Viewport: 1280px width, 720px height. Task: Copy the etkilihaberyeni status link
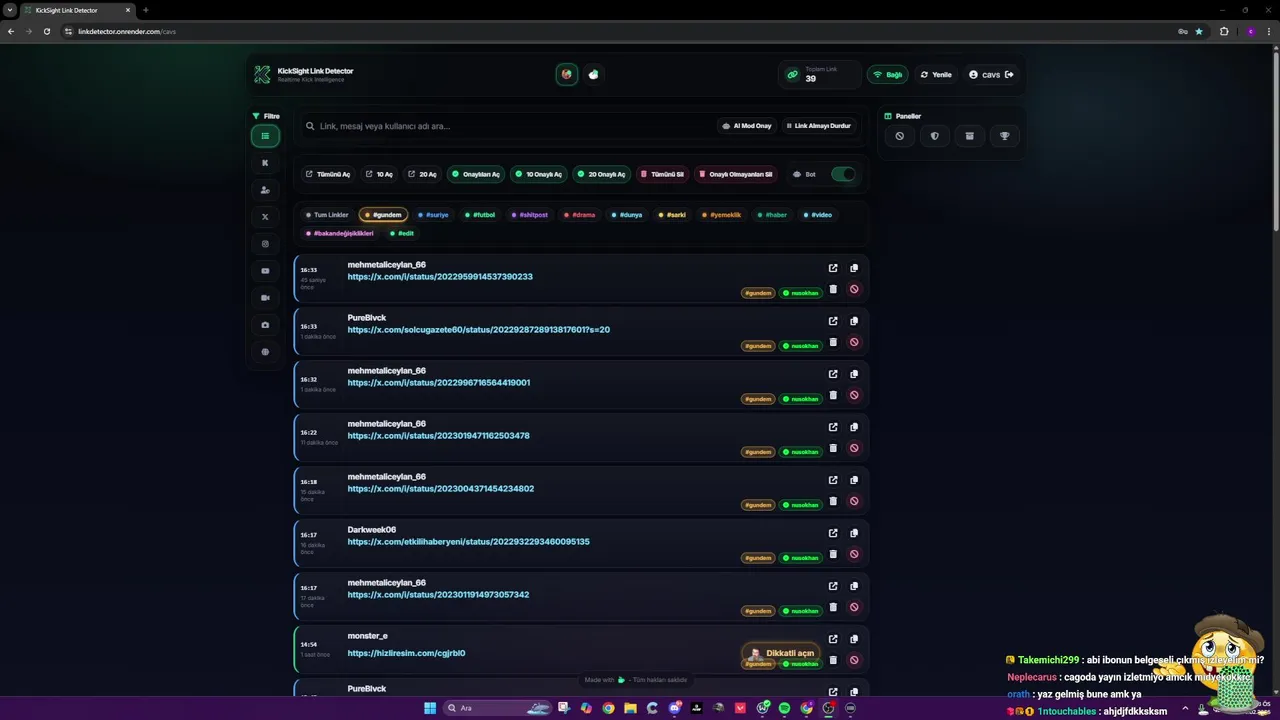(x=854, y=533)
